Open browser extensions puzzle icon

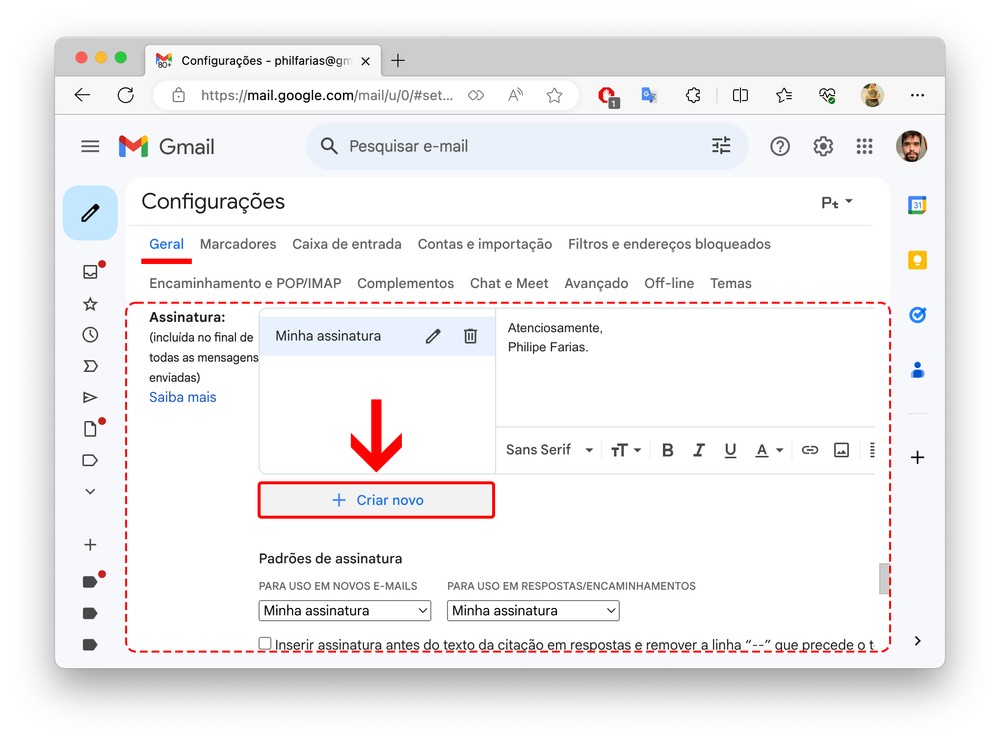coord(693,95)
